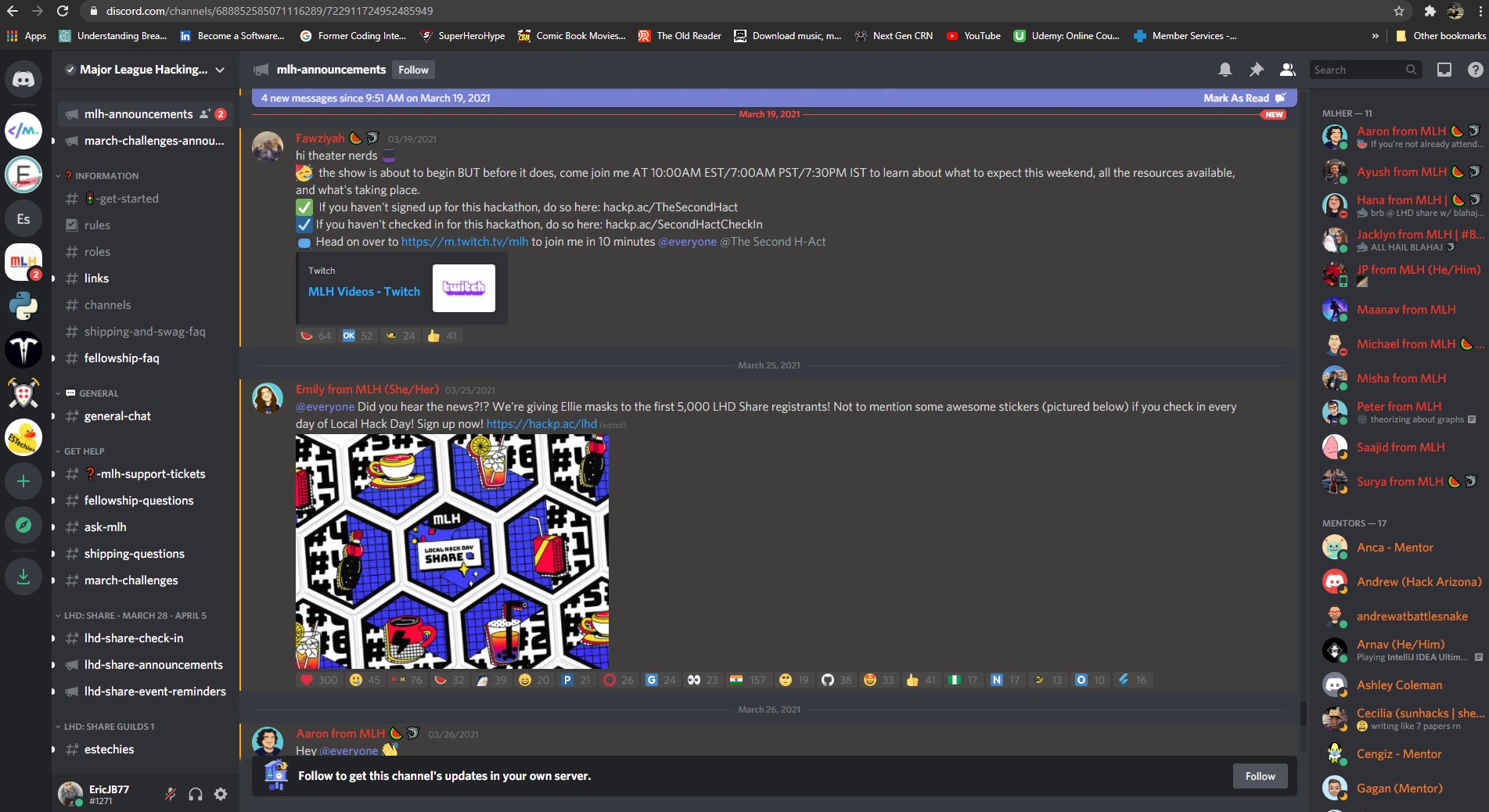Open pinned messages
Image resolution: width=1489 pixels, height=812 pixels.
pyautogui.click(x=1257, y=70)
